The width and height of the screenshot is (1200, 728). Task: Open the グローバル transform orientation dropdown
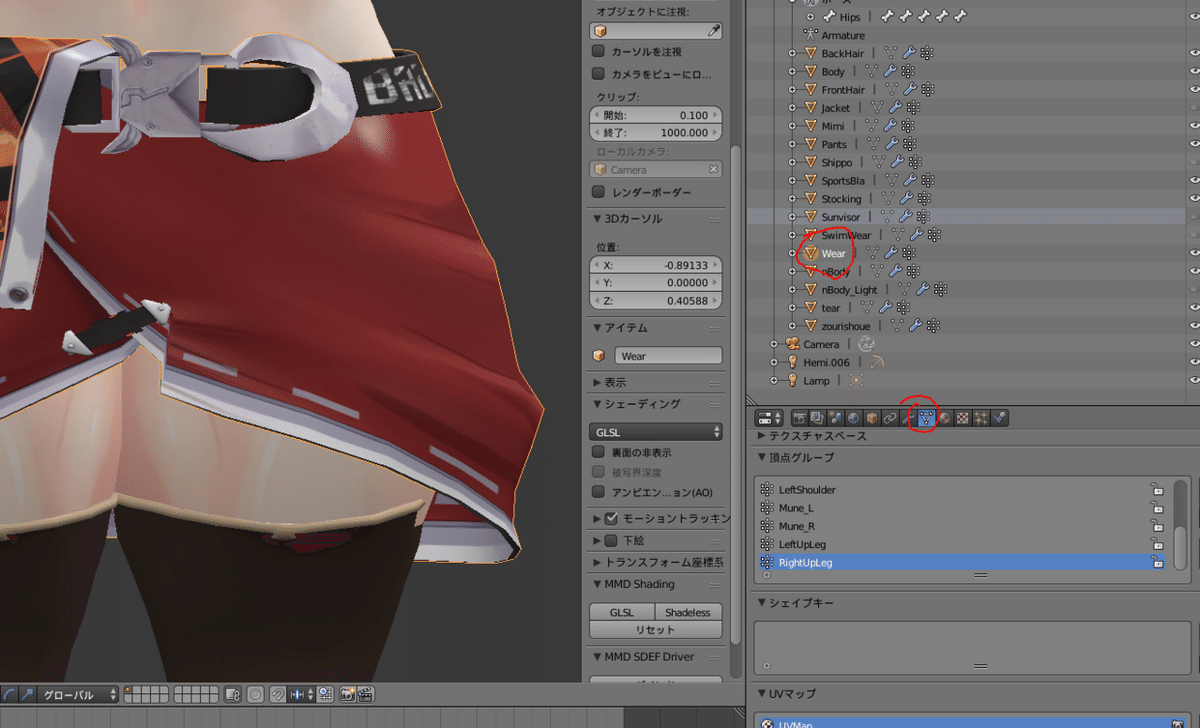click(x=77, y=694)
